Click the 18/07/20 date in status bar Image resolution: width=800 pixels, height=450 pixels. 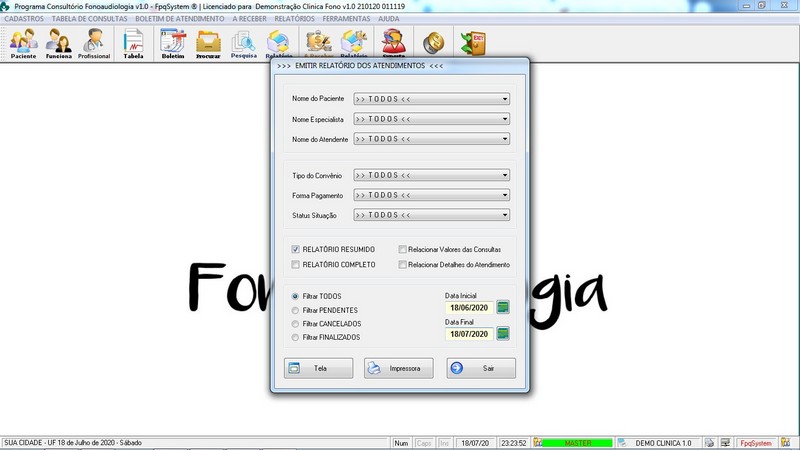pyautogui.click(x=475, y=443)
